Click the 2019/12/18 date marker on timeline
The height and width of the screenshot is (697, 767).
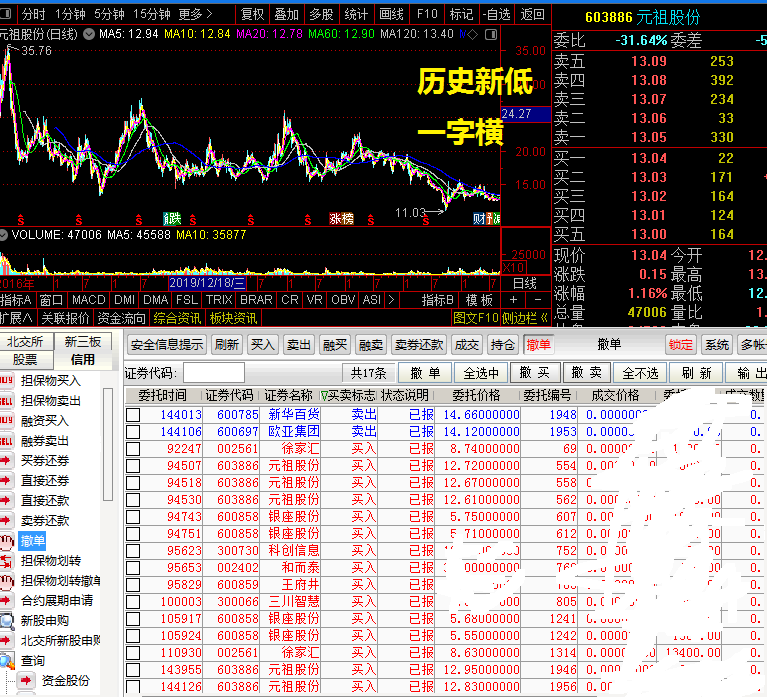[x=207, y=283]
